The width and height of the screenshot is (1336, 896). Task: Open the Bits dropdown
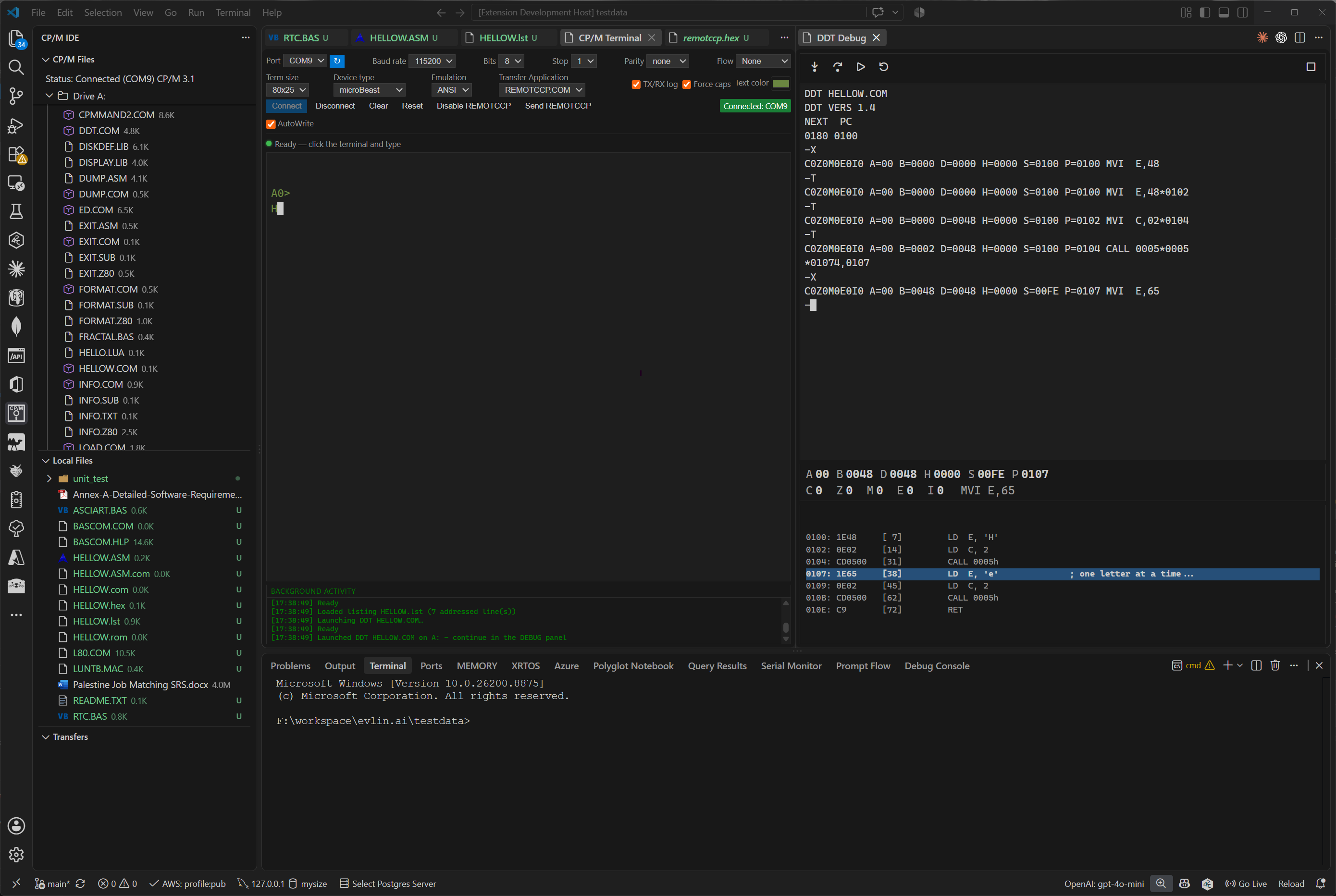511,61
